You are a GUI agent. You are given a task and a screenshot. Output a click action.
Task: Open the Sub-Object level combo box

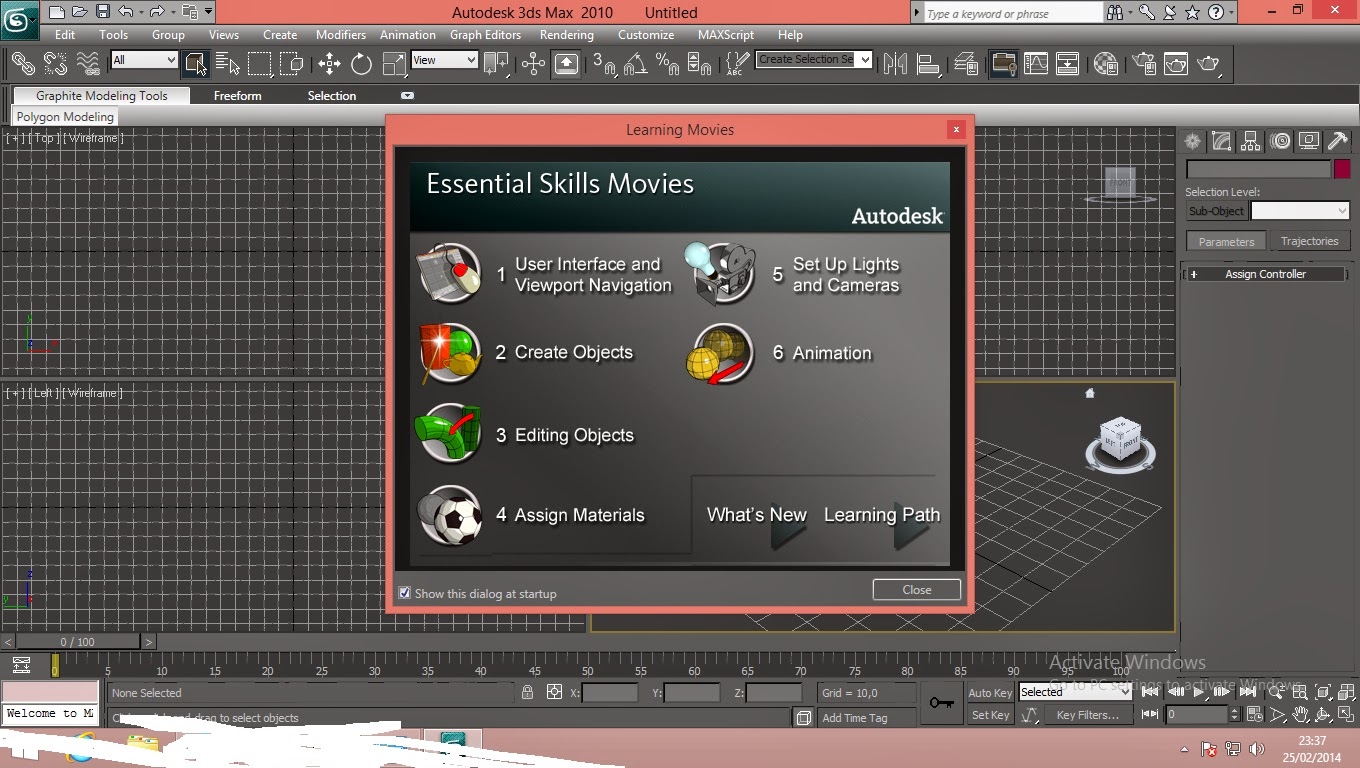[x=1300, y=211]
